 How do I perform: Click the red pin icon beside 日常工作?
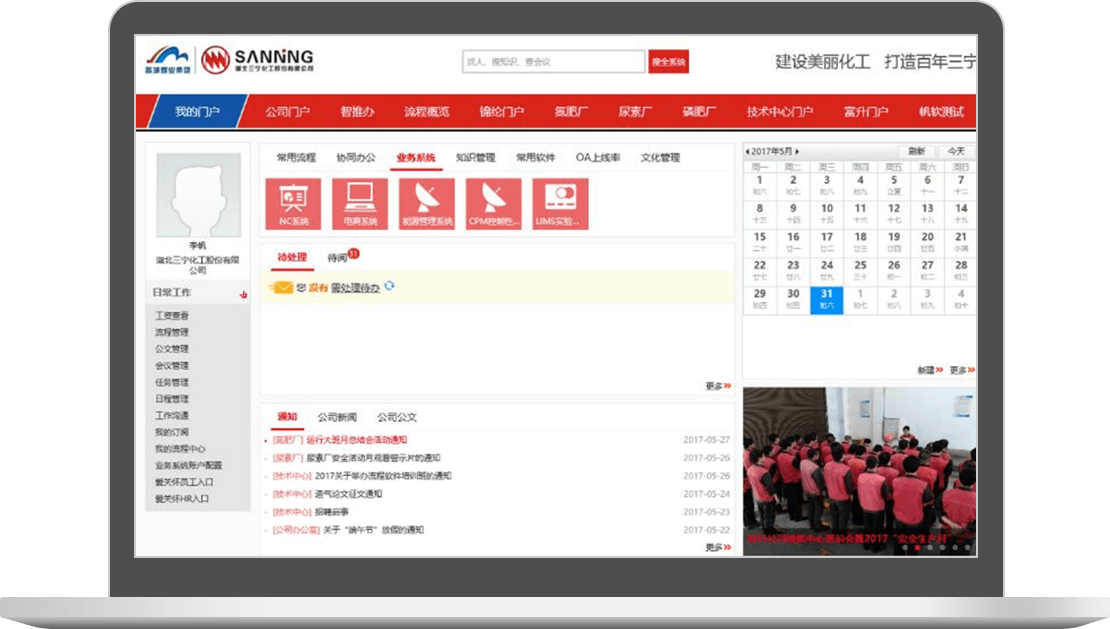tap(243, 294)
